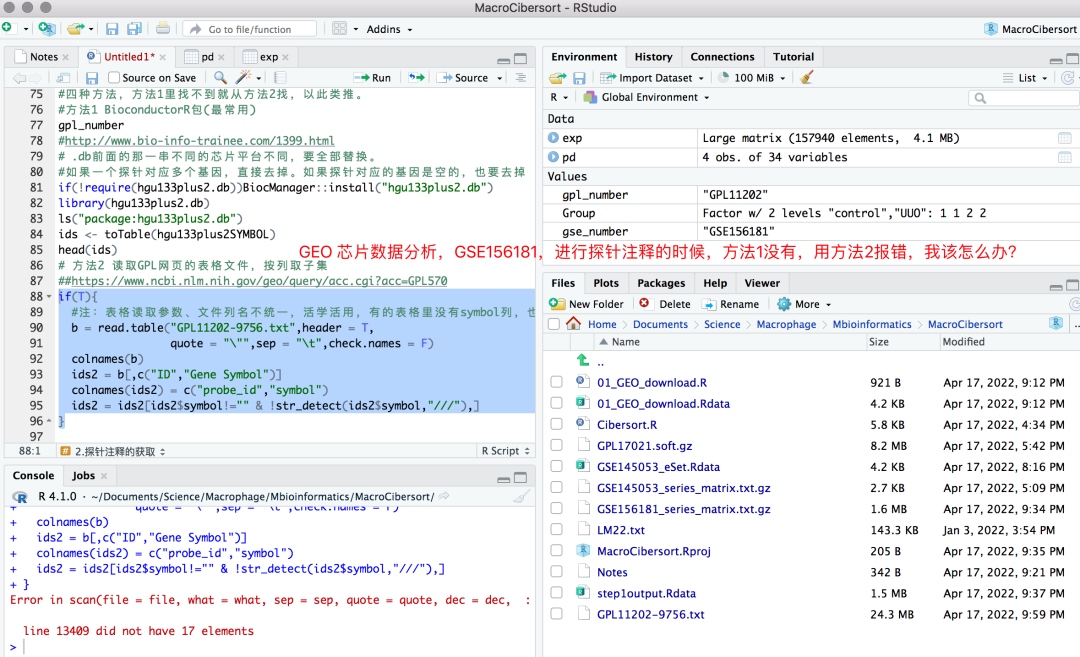Save the current document from main toolbar
The image size is (1080, 657).
pyautogui.click(x=112, y=29)
